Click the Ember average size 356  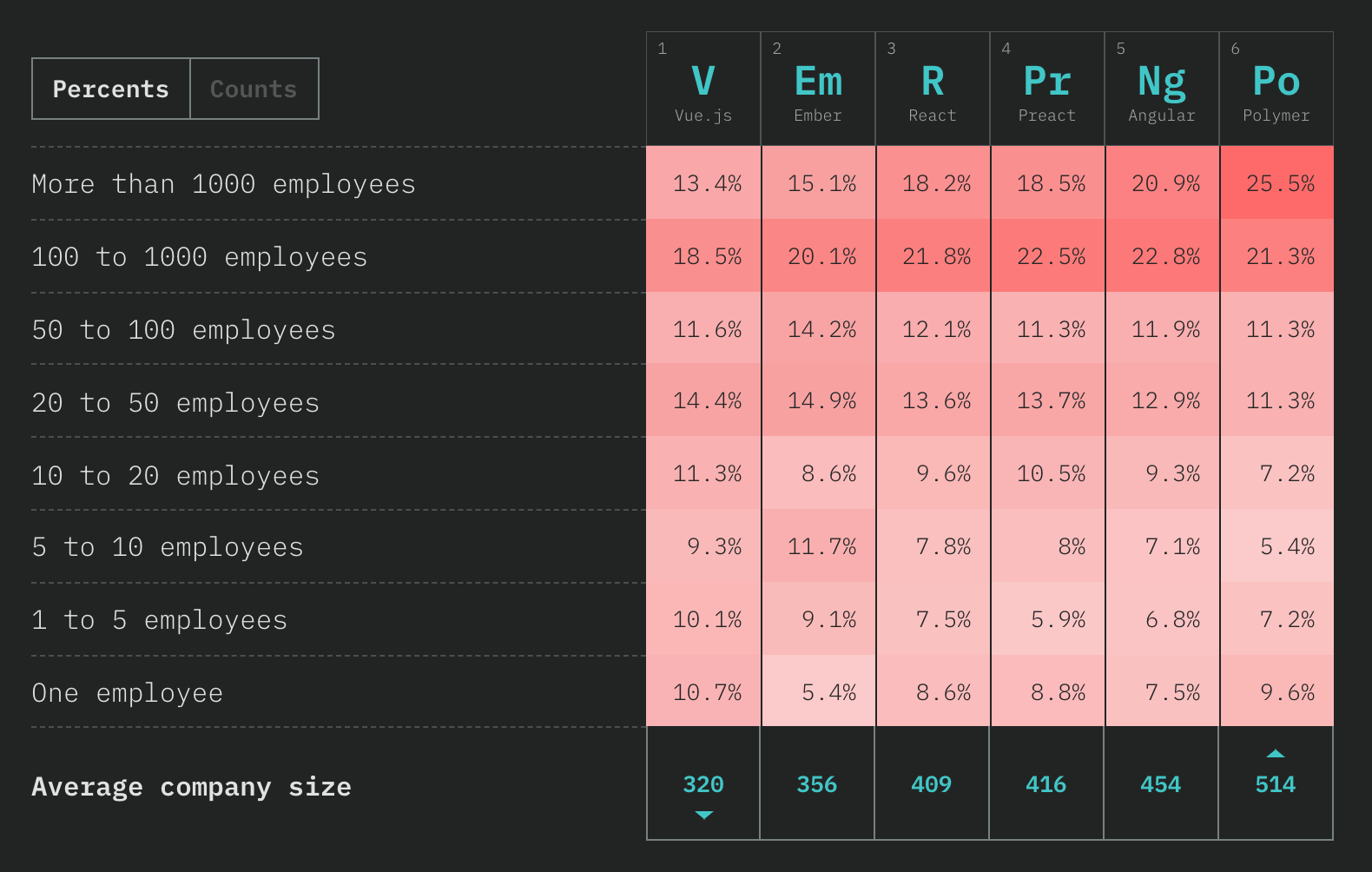817,784
